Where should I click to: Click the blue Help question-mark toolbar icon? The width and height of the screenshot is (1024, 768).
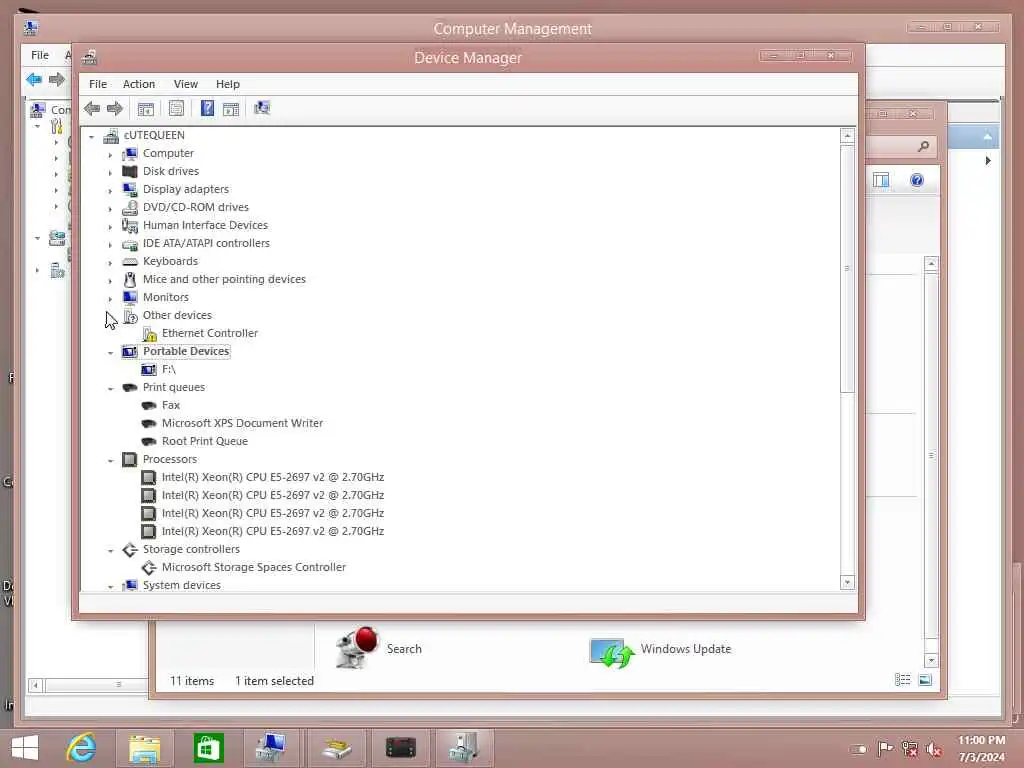click(207, 108)
